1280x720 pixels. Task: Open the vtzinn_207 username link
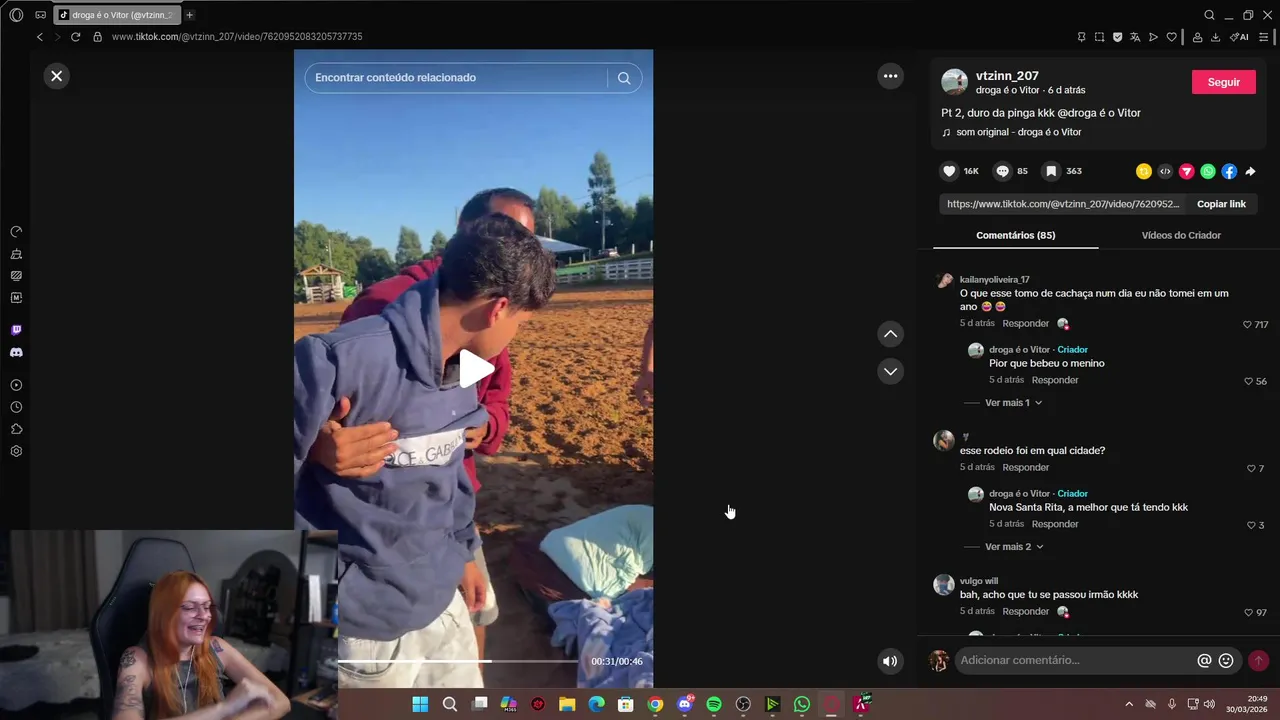pyautogui.click(x=1007, y=76)
